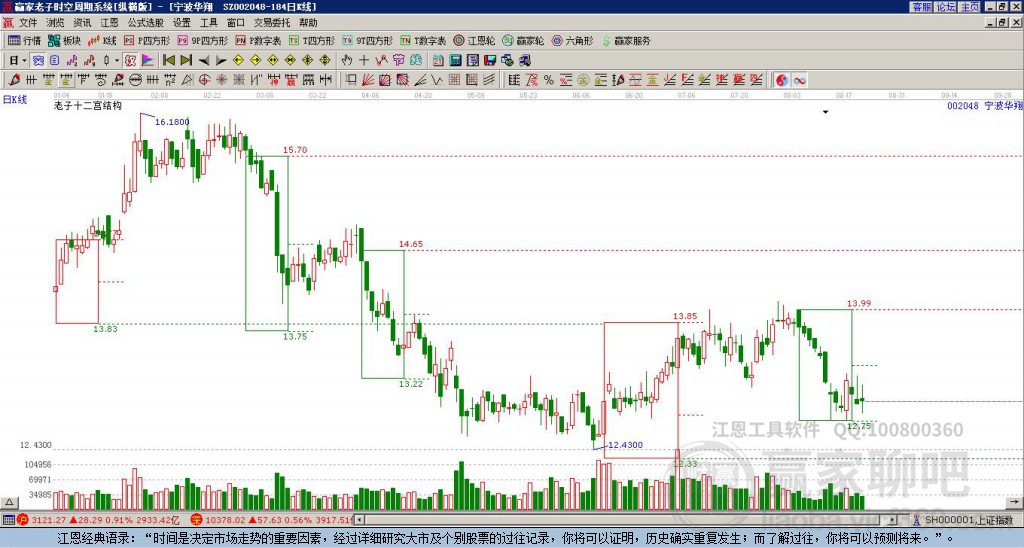1024x548 pixels.
Task: Open the P四方形 tool
Action: click(146, 40)
